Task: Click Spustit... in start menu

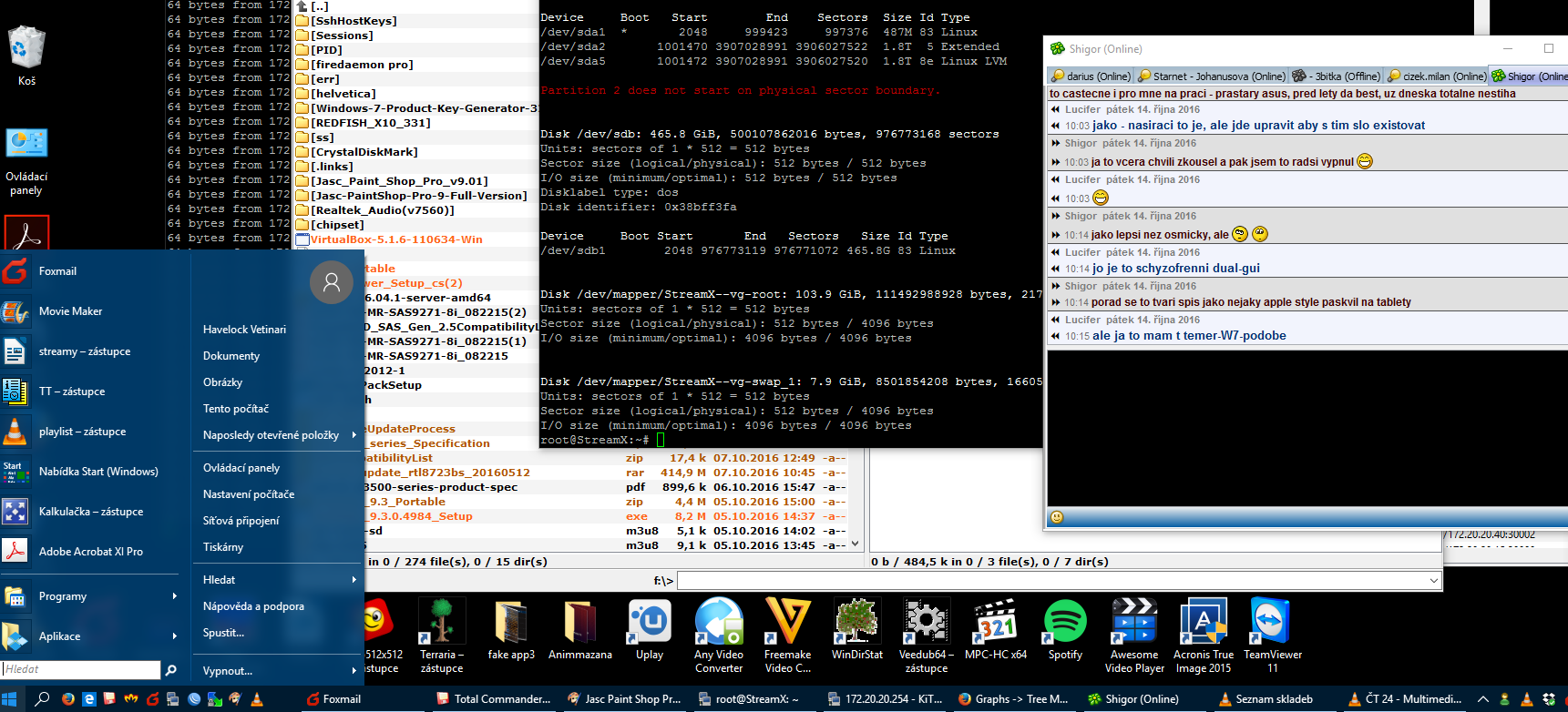Action: pyautogui.click(x=223, y=633)
